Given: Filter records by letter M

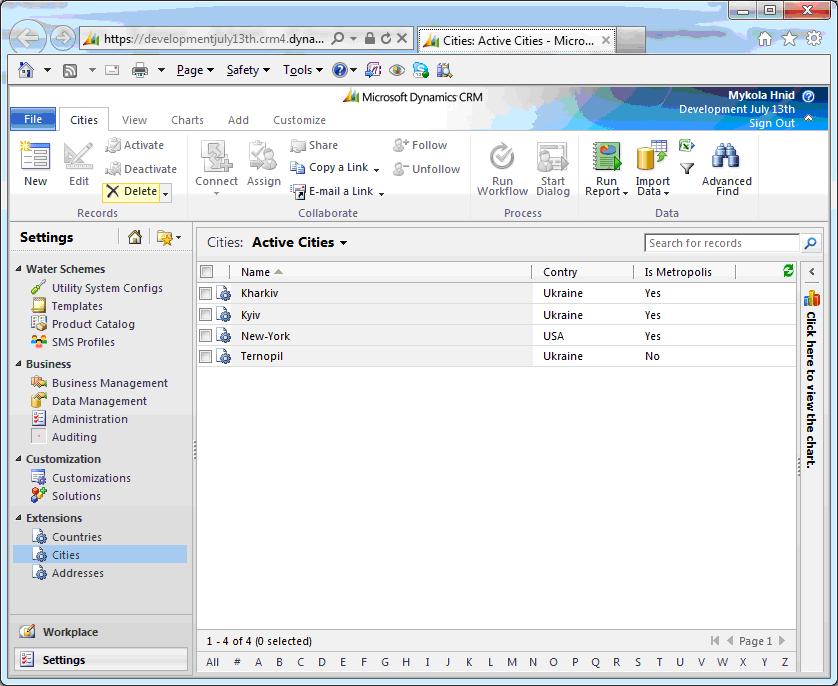Looking at the screenshot, I should click(511, 662).
